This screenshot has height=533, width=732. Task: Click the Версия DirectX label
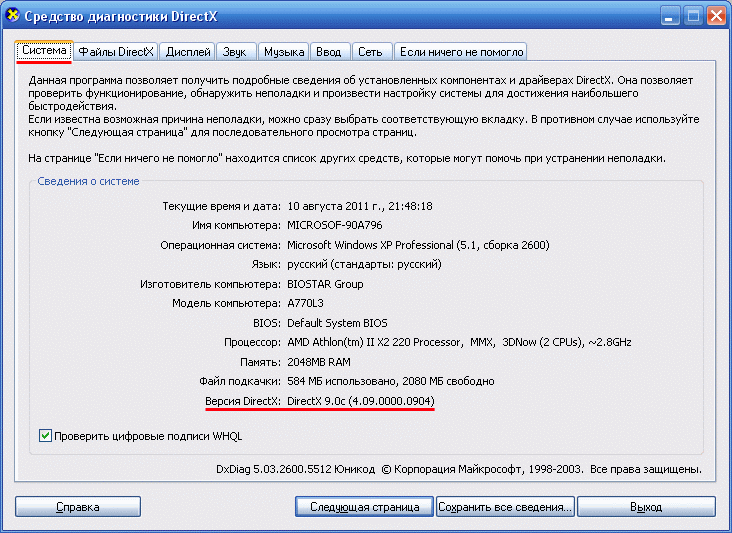[x=242, y=401]
